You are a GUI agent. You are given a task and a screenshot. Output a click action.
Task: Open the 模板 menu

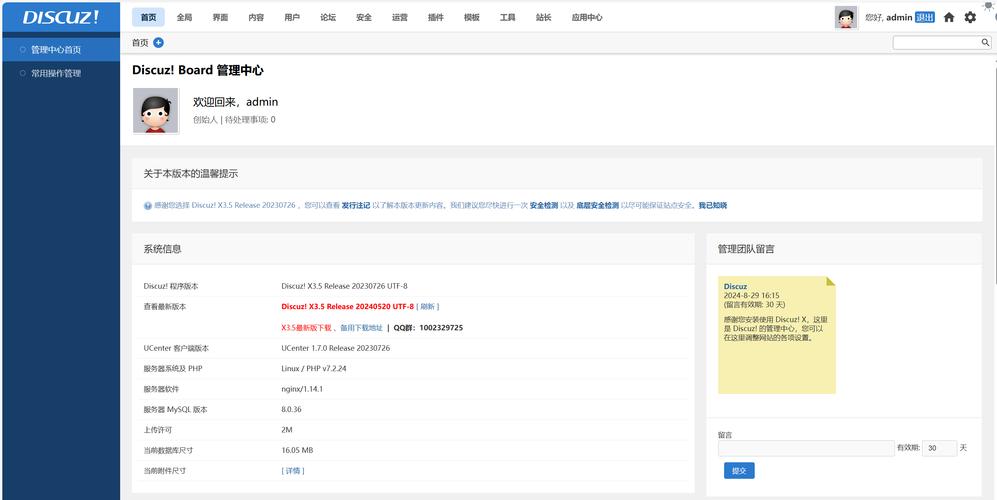coord(472,17)
